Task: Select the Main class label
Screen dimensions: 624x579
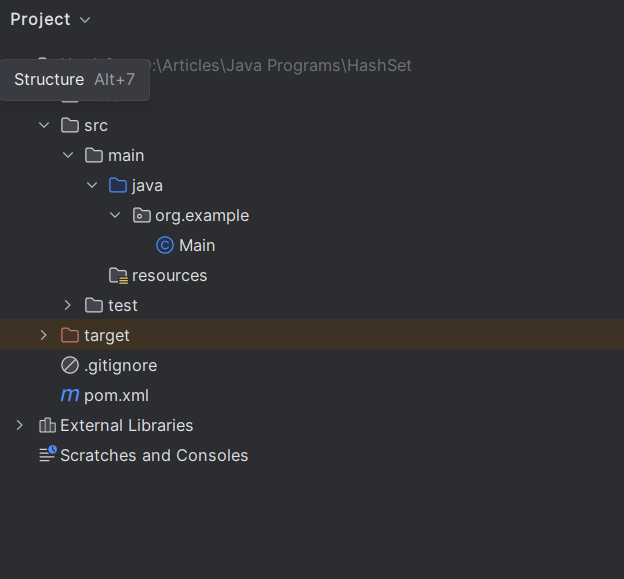Action: (197, 245)
